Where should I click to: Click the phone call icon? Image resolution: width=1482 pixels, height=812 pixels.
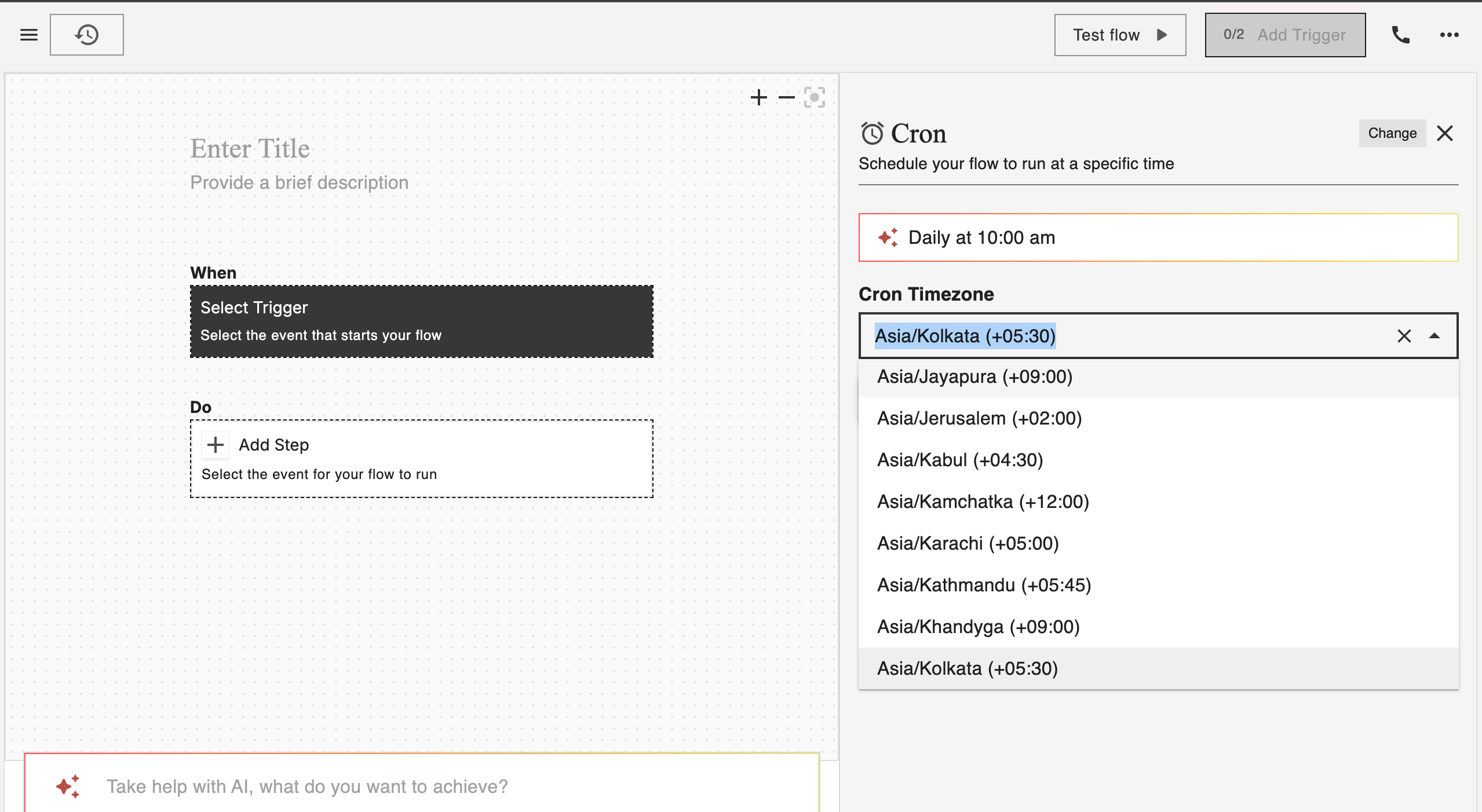click(1401, 35)
